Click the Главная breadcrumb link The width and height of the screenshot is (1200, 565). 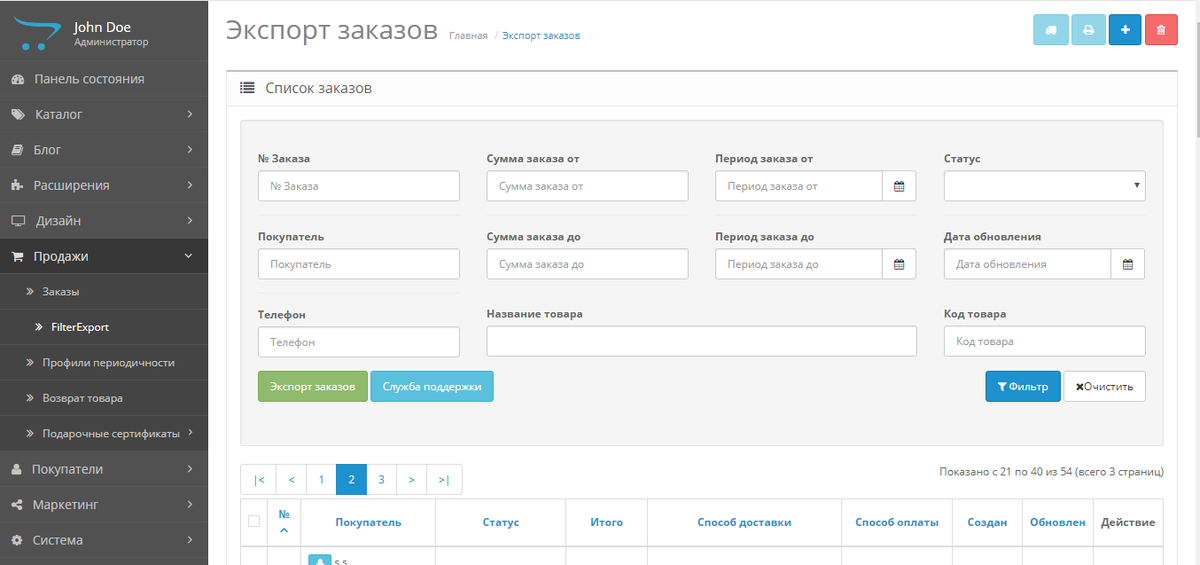pyautogui.click(x=468, y=36)
